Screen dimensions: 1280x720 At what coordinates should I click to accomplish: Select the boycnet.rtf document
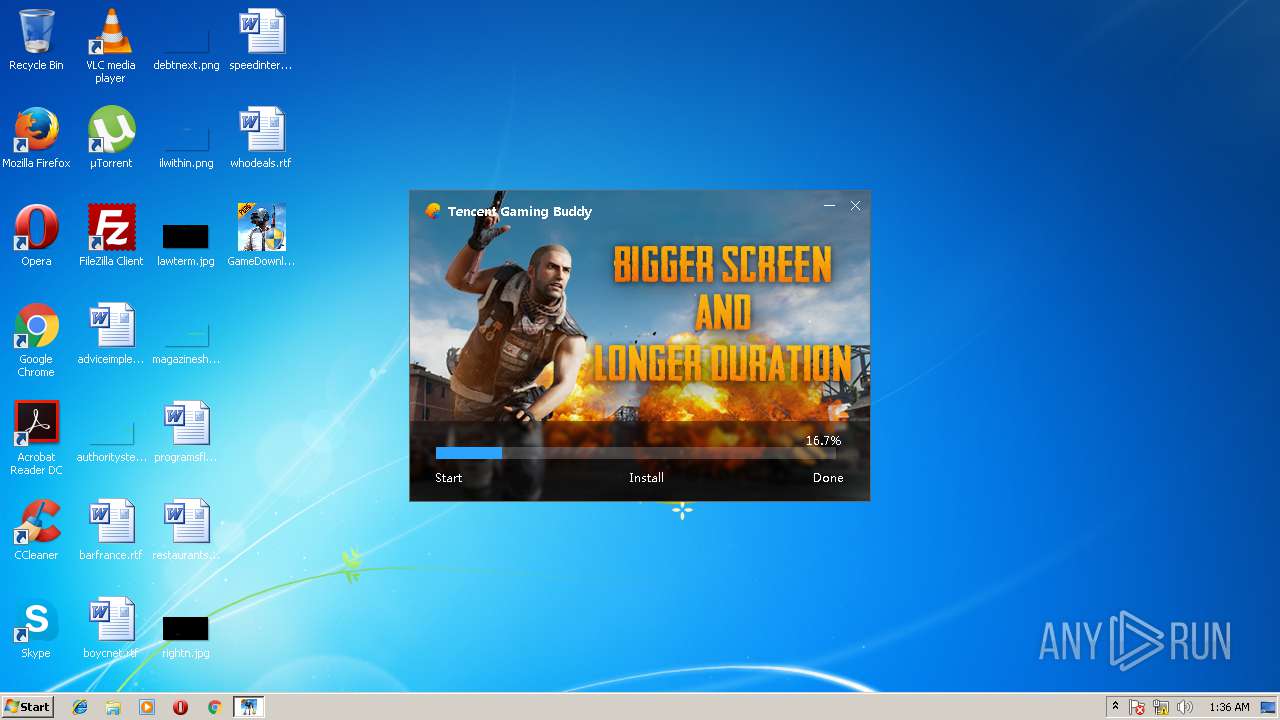click(110, 628)
